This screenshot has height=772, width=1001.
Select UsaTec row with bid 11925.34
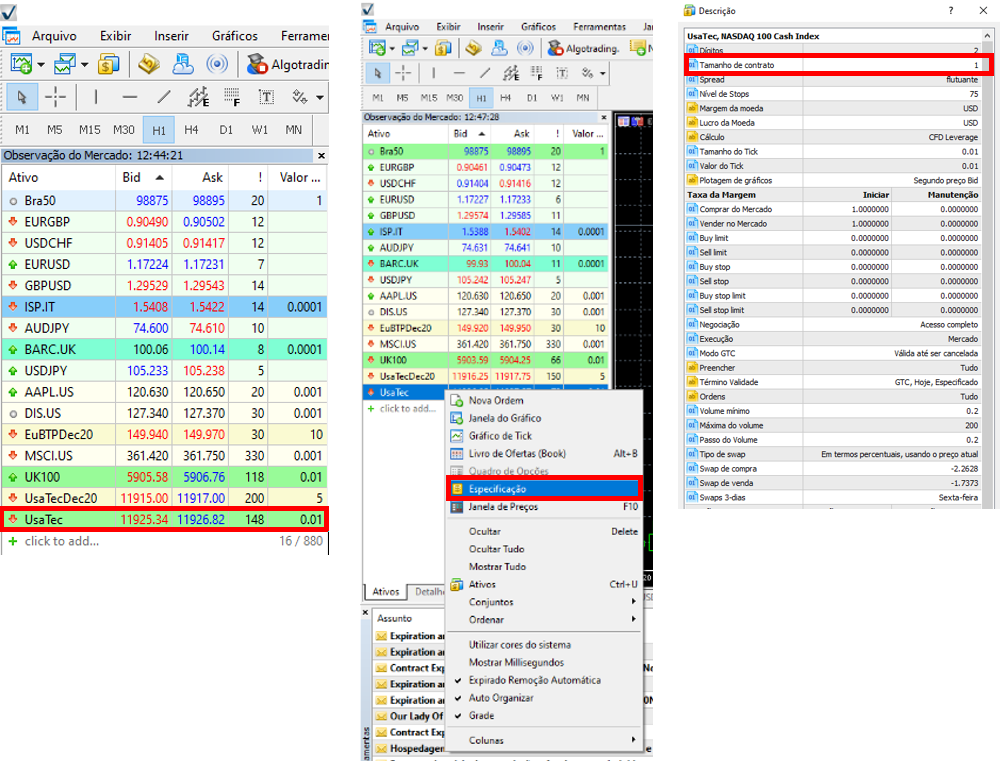point(165,519)
